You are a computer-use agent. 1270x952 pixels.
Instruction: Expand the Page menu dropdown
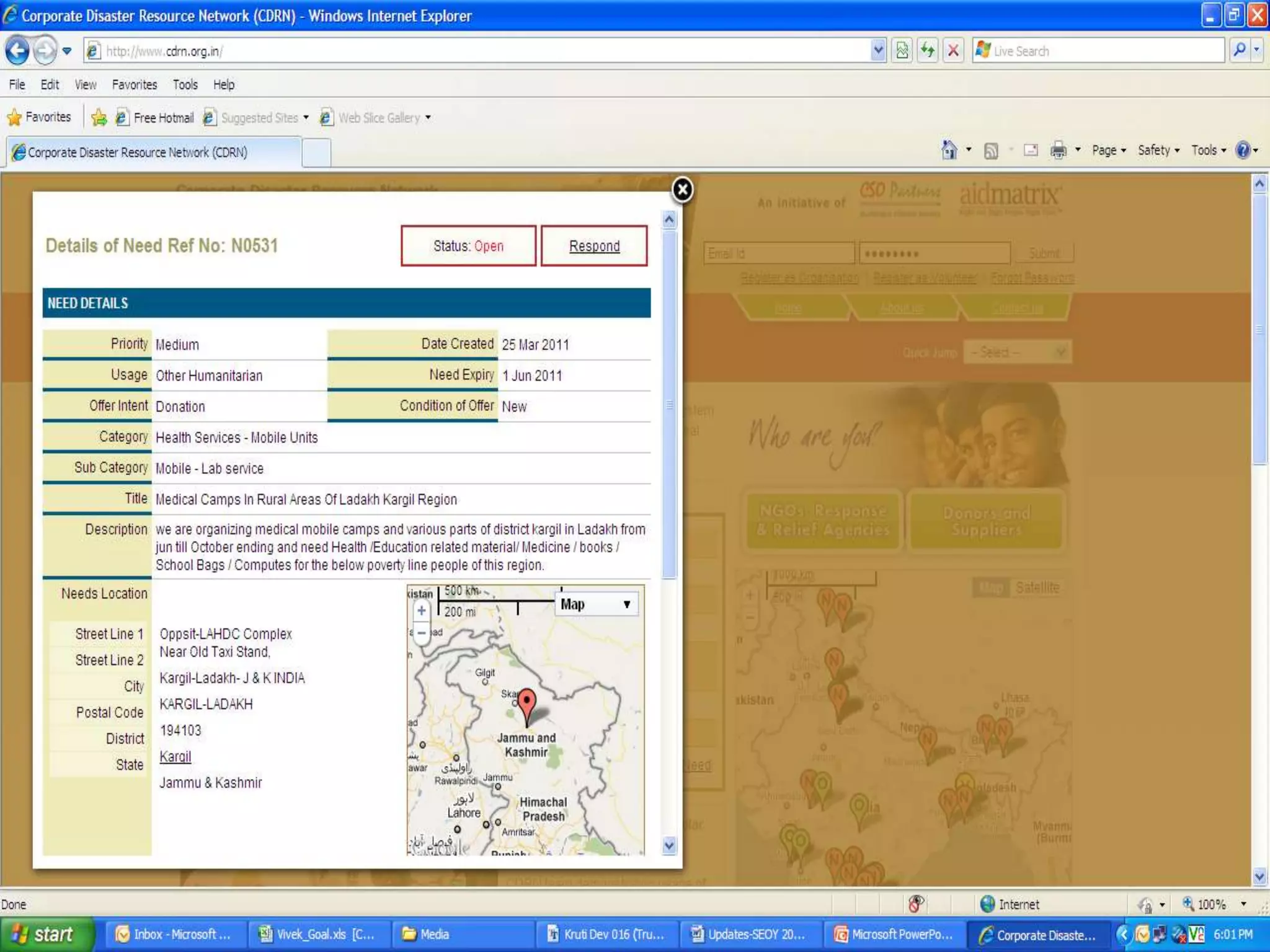[1109, 150]
